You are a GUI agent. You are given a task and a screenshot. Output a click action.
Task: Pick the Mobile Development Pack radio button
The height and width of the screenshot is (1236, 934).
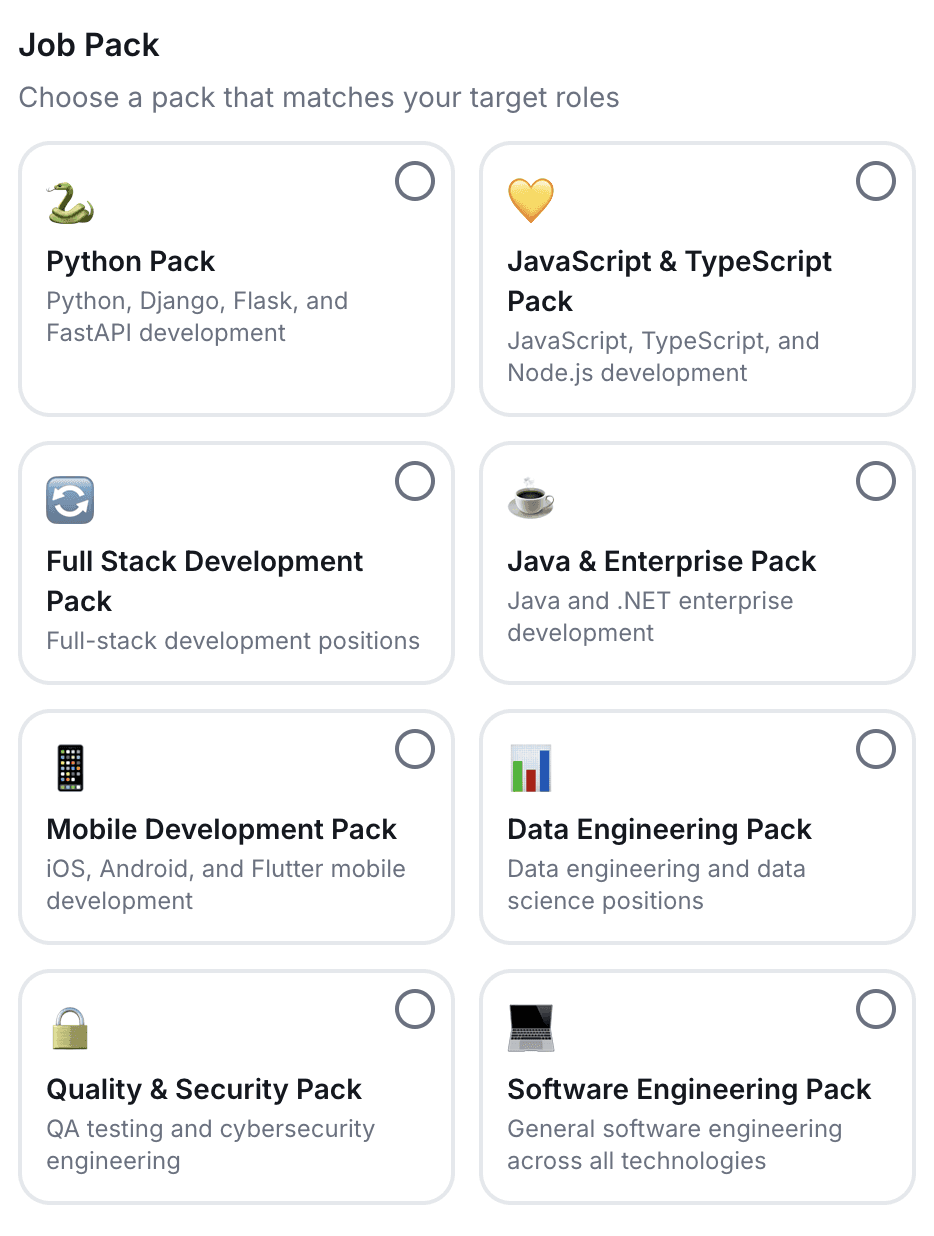tap(415, 749)
